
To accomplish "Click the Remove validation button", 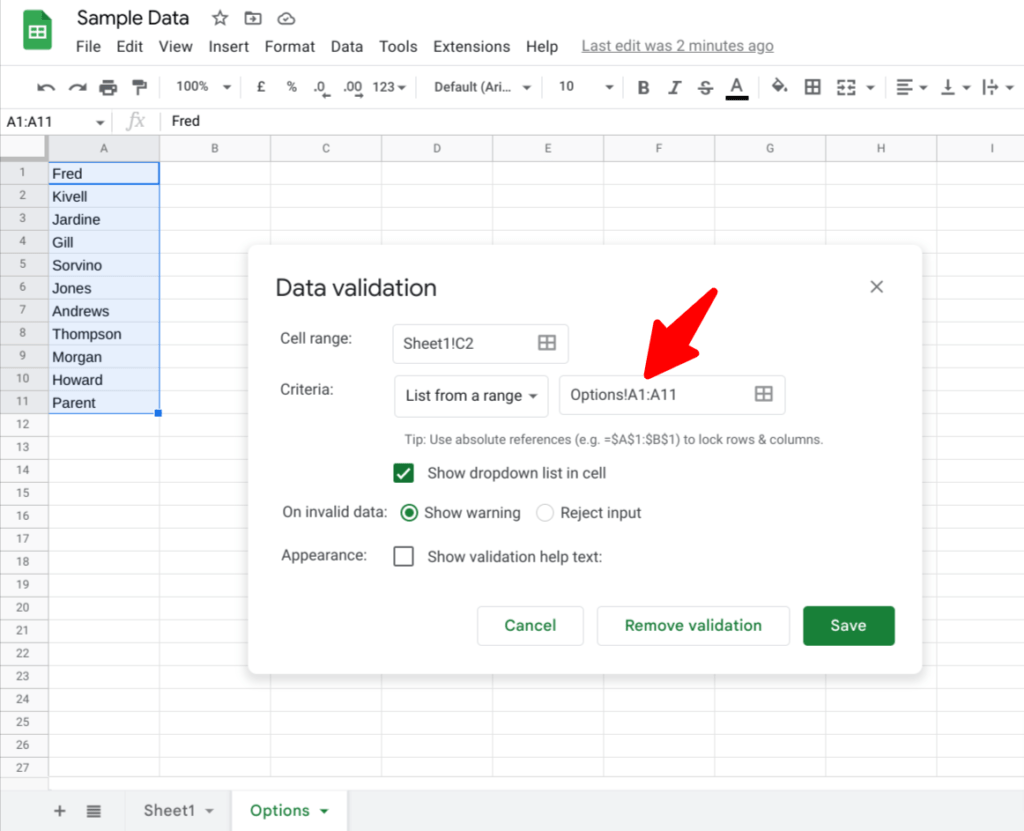I will point(693,625).
